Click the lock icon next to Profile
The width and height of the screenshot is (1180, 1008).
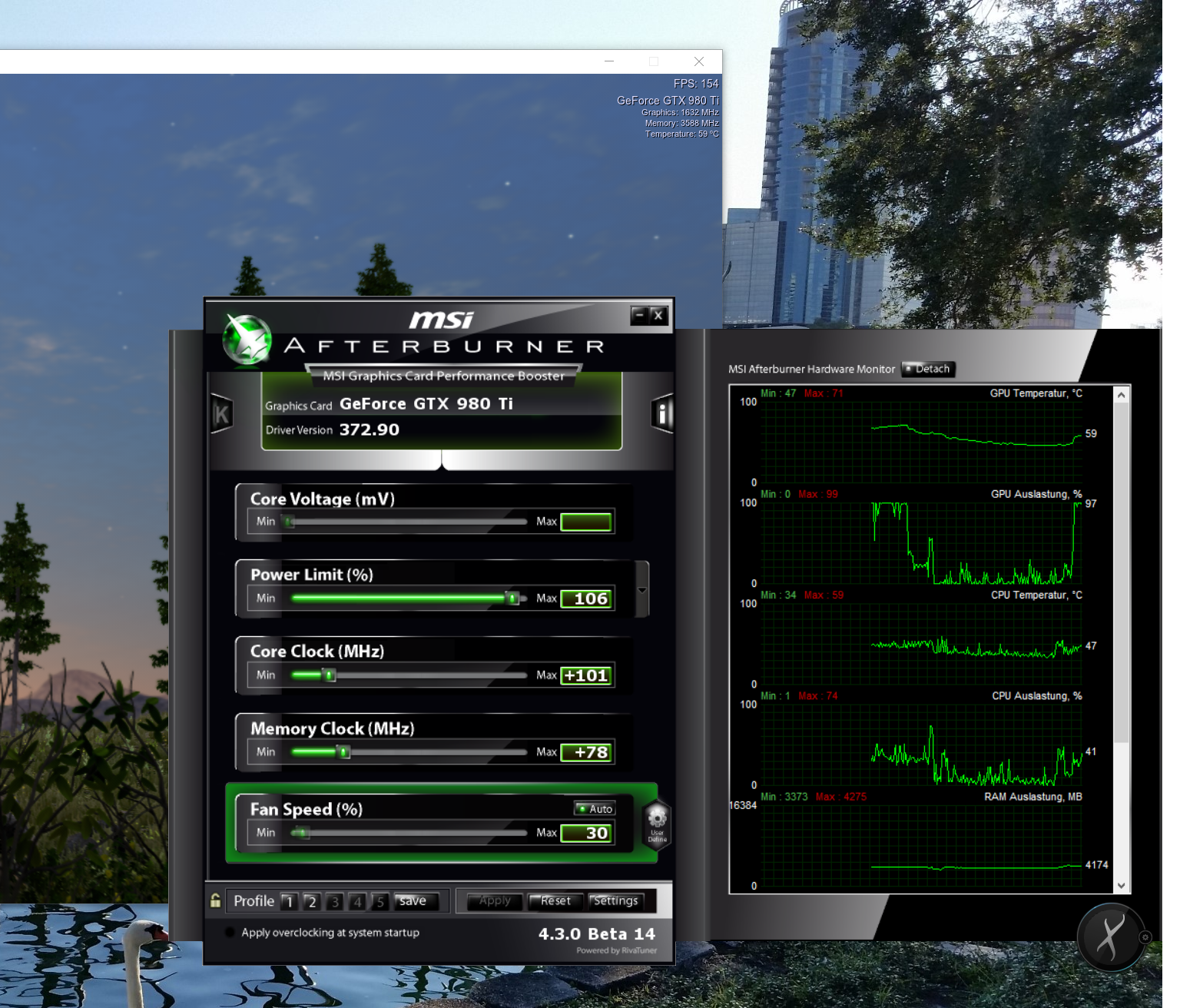pos(216,900)
